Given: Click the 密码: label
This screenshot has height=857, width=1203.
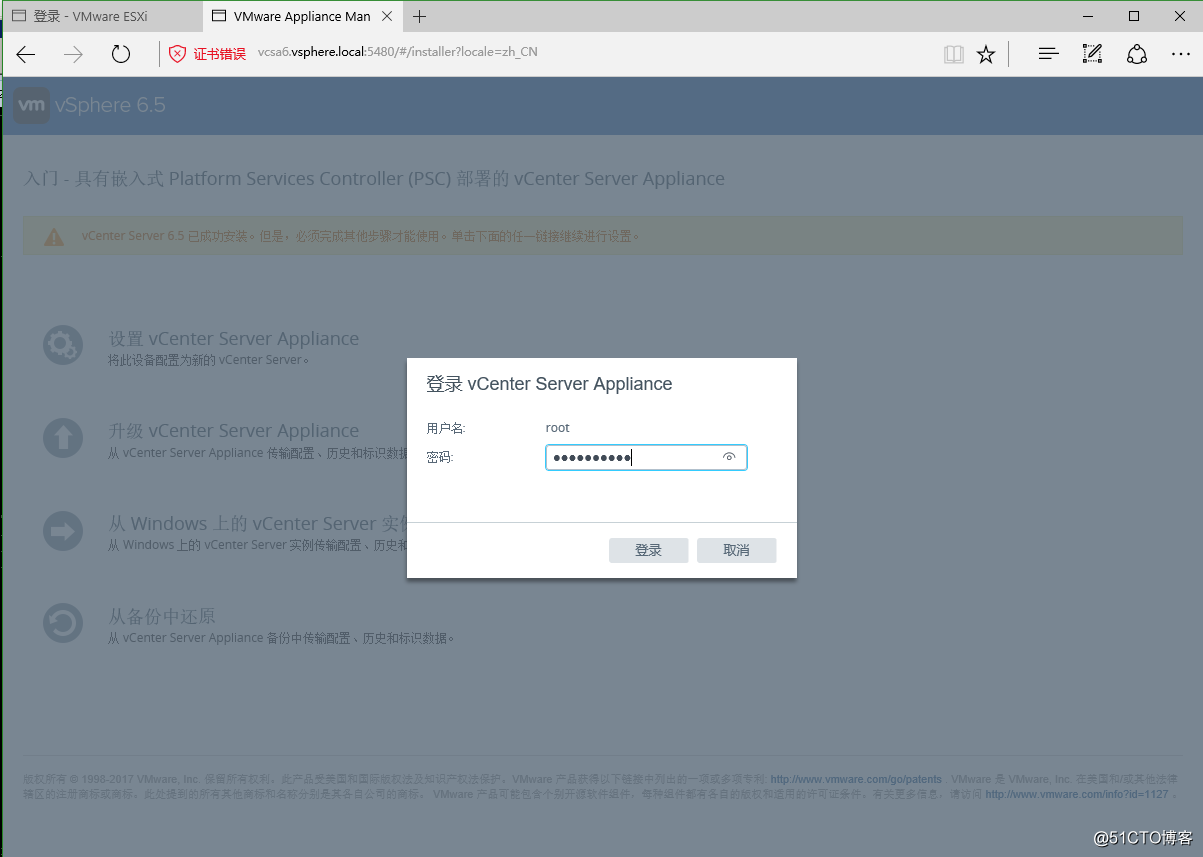Looking at the screenshot, I should [440, 457].
